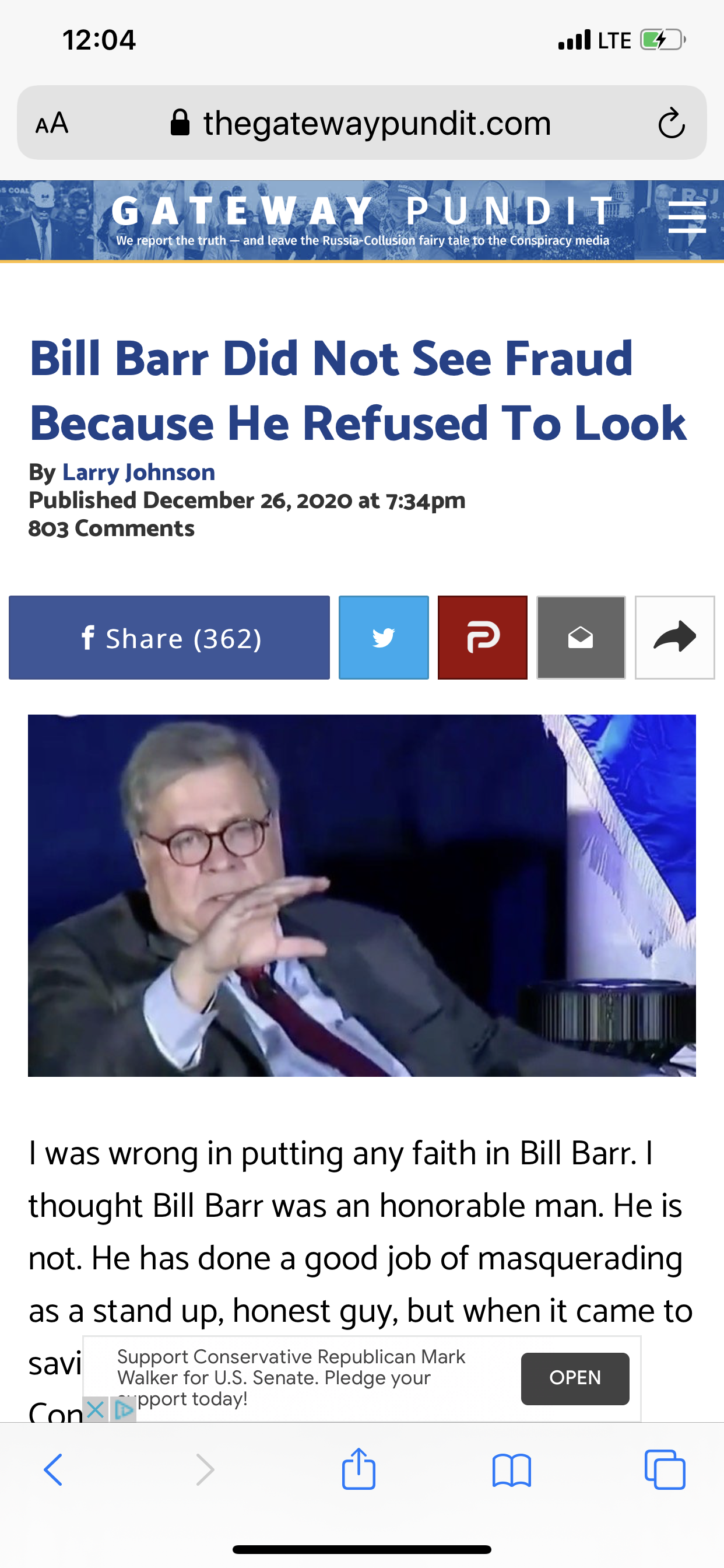Open Safari share sheet icon
Viewport: 724px width, 1568px height.
pos(359,1469)
